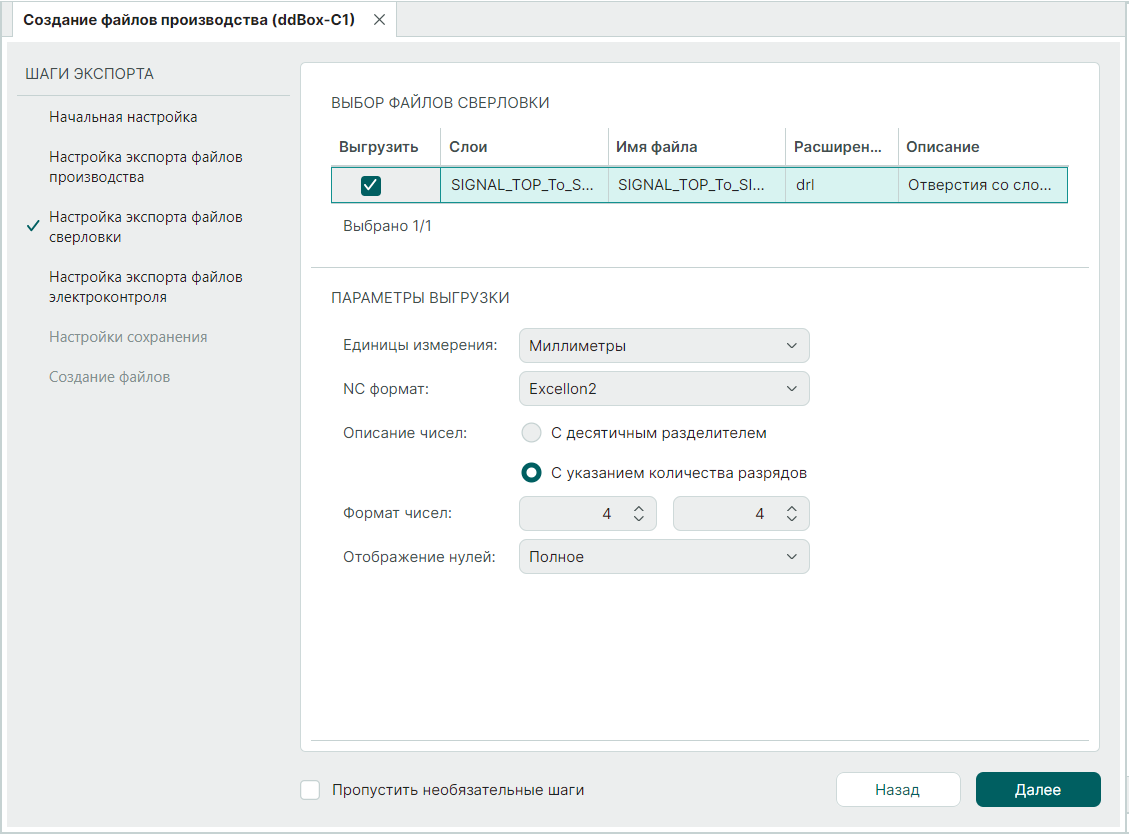Screen dimensions: 1129x836
Task: Open Единицы измерения dropdown
Action: pyautogui.click(x=664, y=346)
